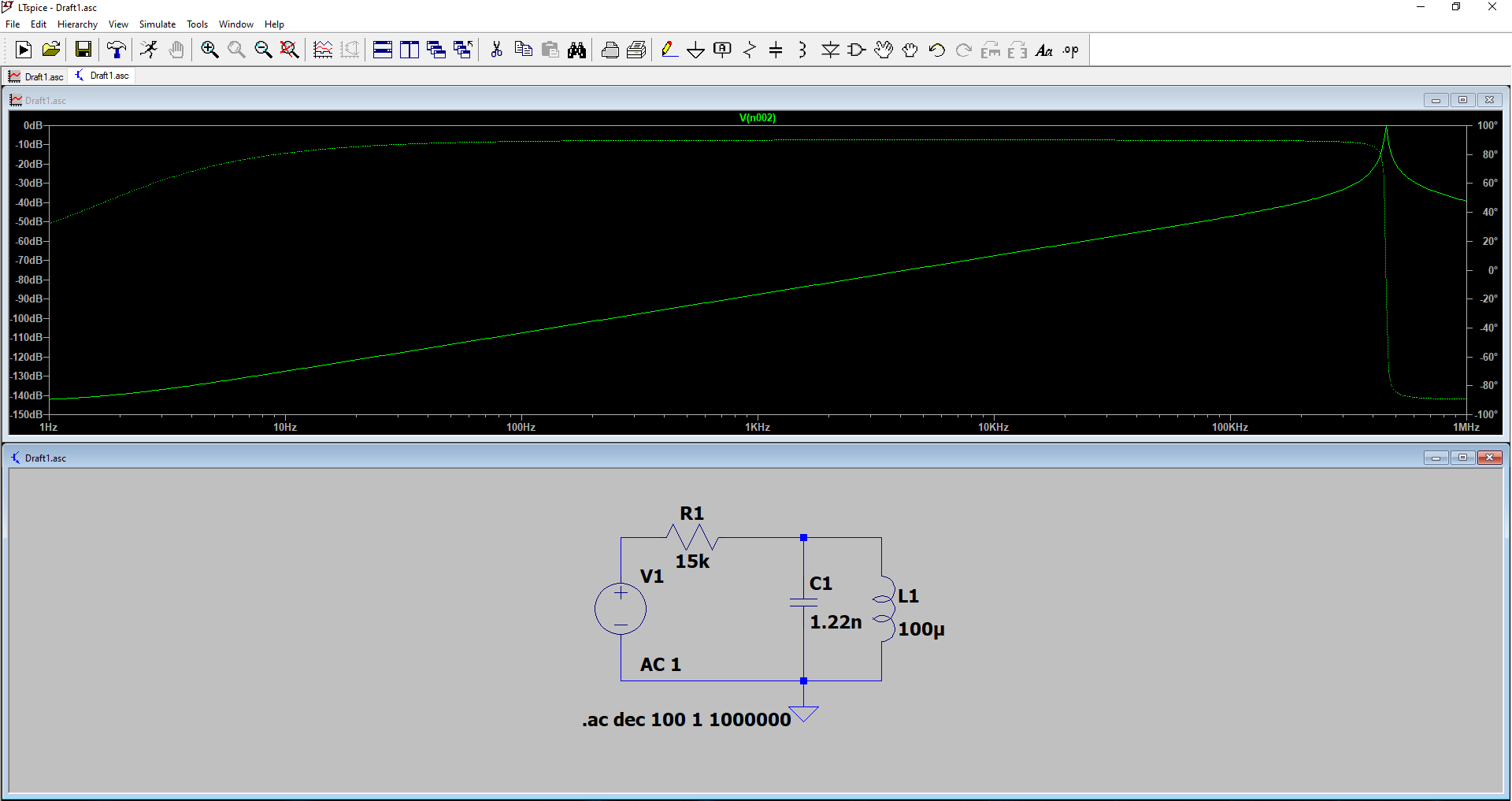Open the Component gate-shaped tool

[857, 50]
